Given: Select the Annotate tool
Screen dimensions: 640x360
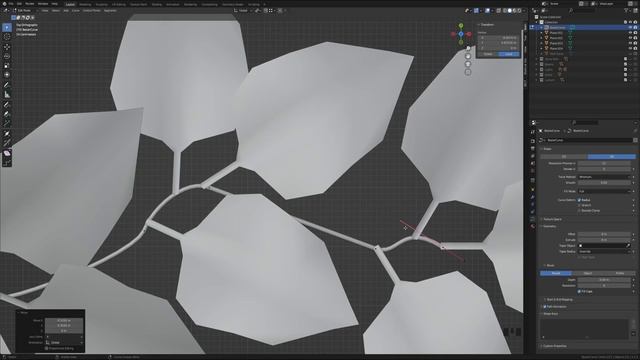Looking at the screenshot, I should (7, 85).
